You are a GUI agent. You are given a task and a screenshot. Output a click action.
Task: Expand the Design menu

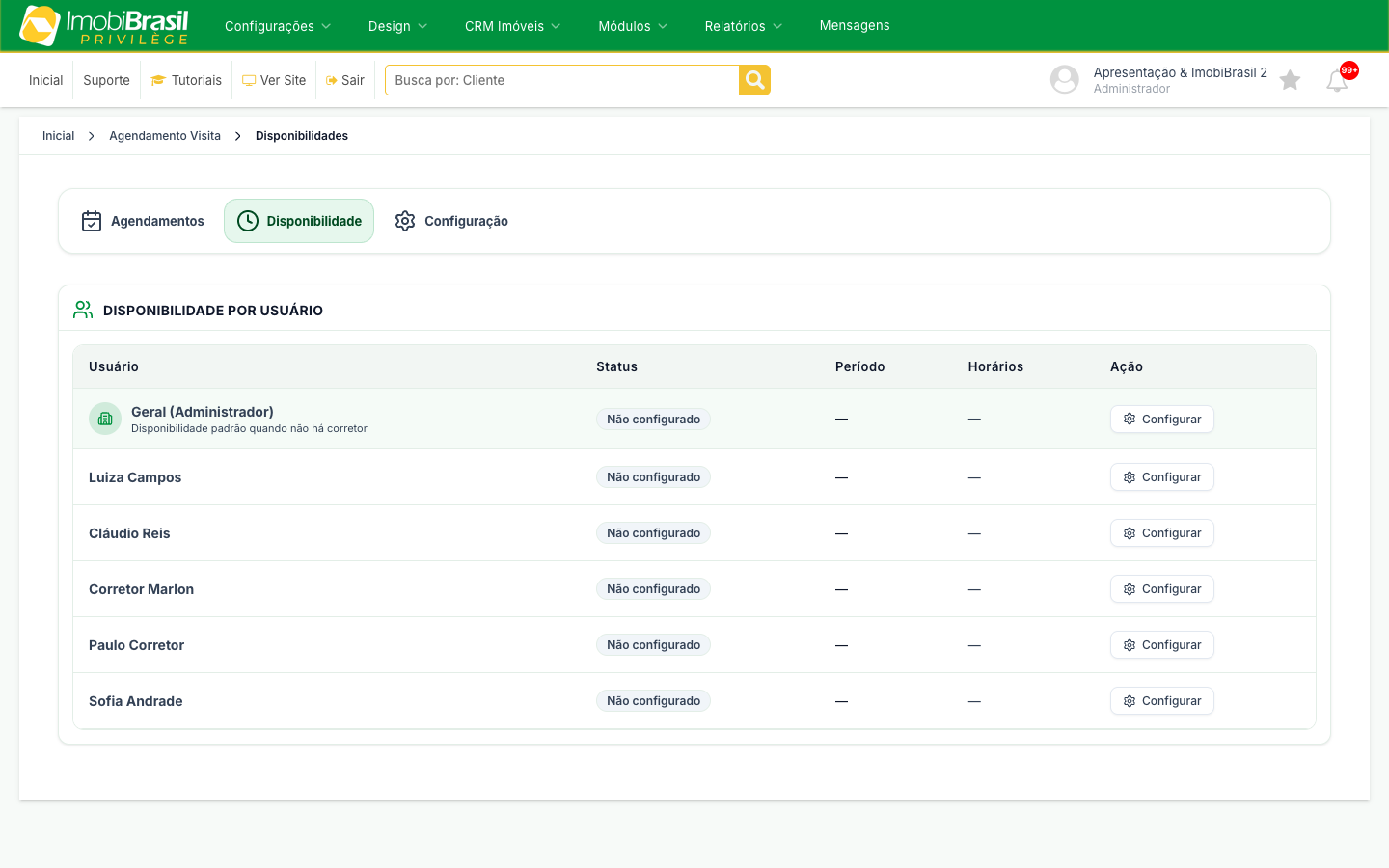[x=397, y=26]
